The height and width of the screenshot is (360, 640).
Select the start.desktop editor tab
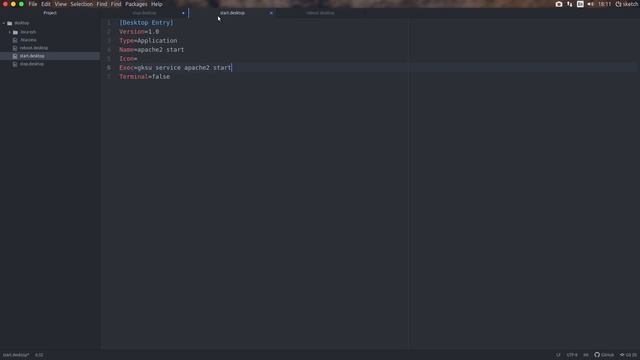click(232, 13)
